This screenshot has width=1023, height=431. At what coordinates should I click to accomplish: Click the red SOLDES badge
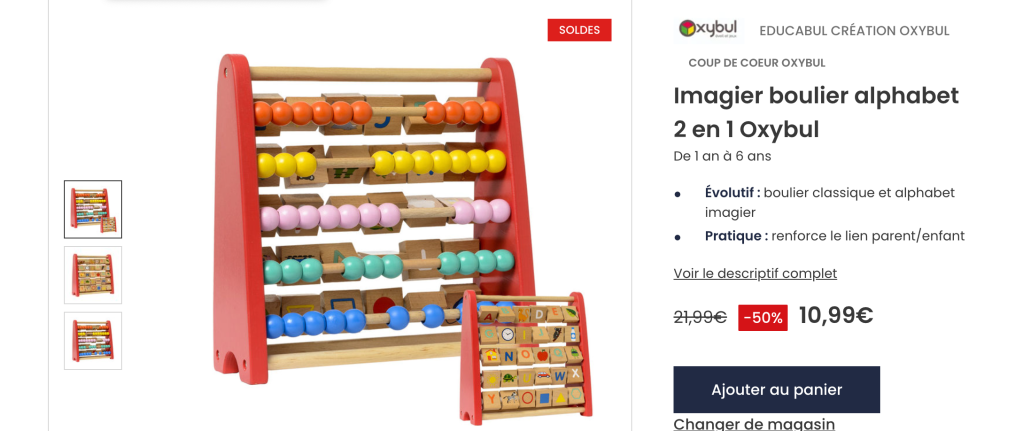click(x=579, y=30)
